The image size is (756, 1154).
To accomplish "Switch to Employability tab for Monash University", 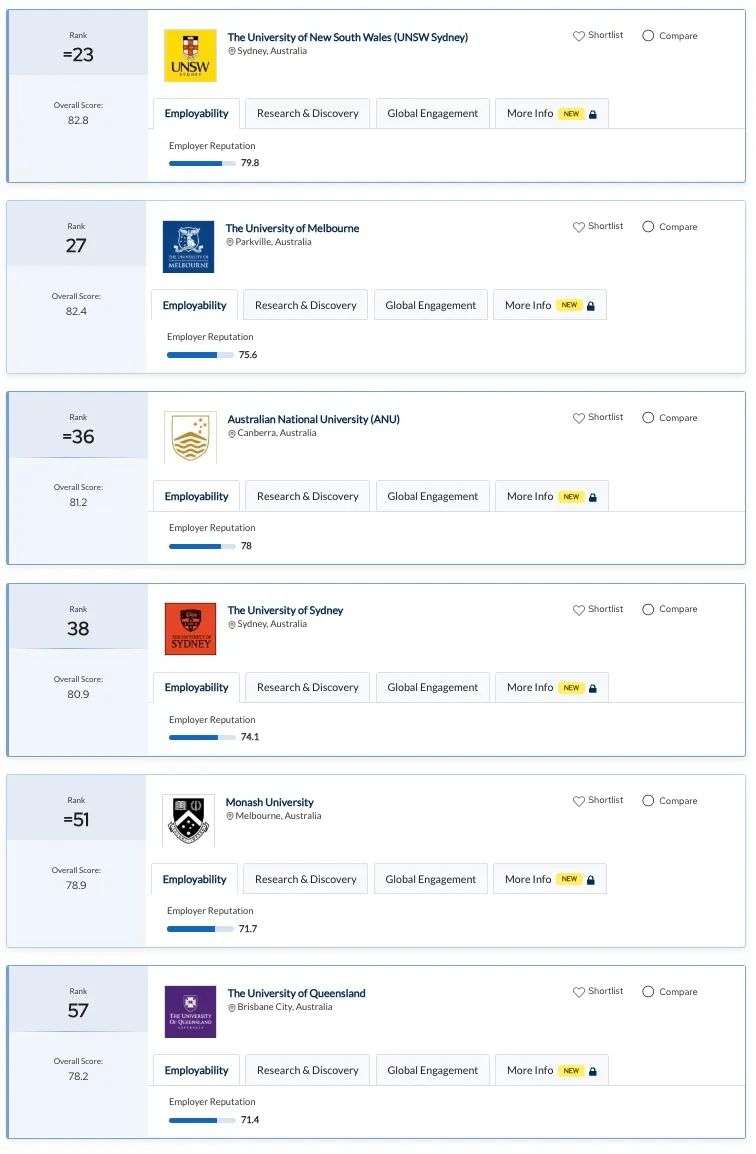I will click(194, 879).
